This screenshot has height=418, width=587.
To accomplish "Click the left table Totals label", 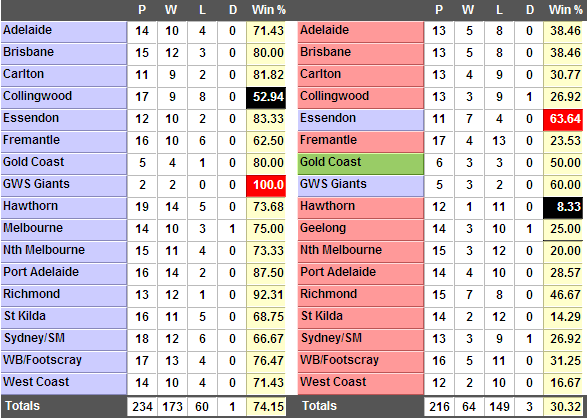I will (22, 406).
